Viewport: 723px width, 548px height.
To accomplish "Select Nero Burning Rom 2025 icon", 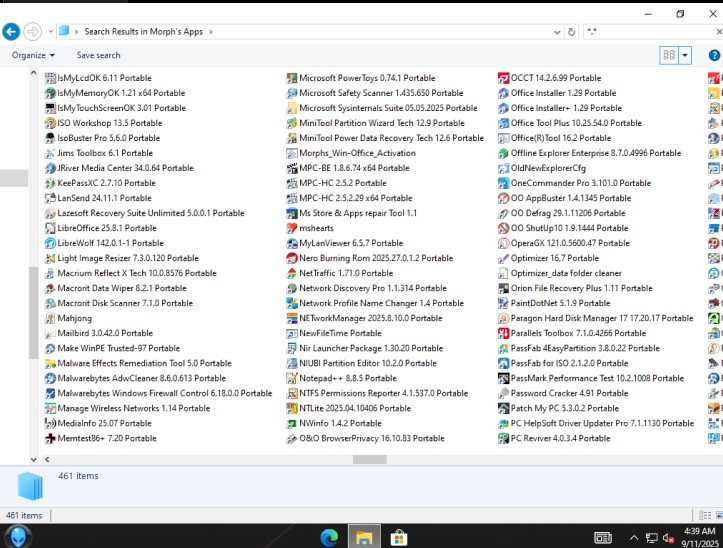I will tap(292, 258).
